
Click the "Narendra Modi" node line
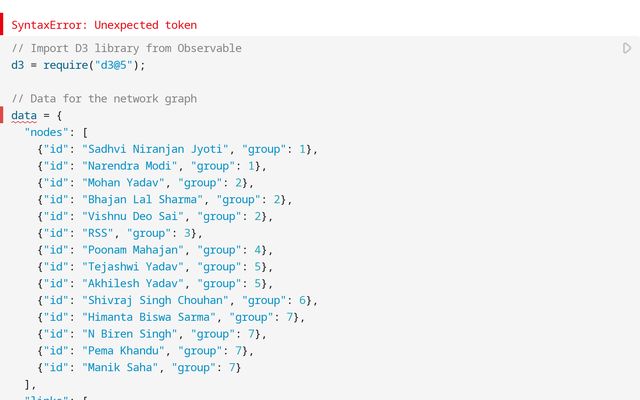[x=150, y=166]
